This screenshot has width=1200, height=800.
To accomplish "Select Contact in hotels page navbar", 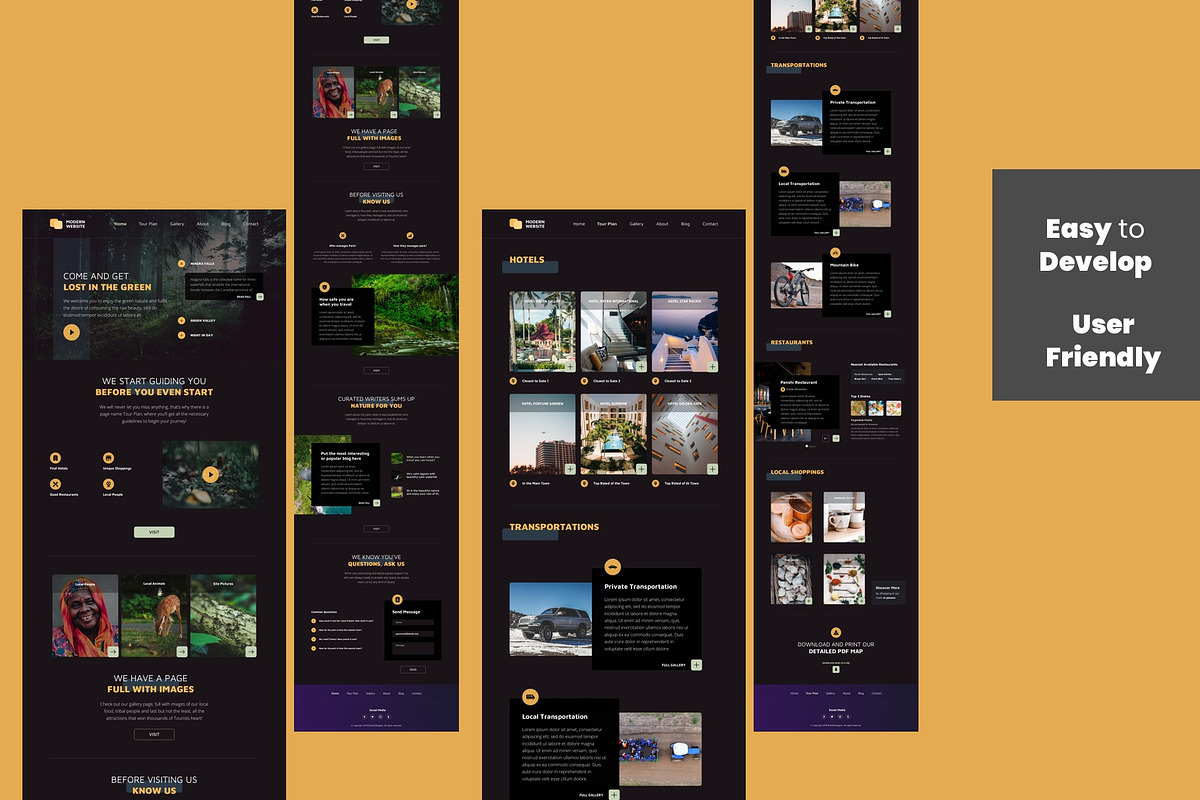I will [710, 224].
